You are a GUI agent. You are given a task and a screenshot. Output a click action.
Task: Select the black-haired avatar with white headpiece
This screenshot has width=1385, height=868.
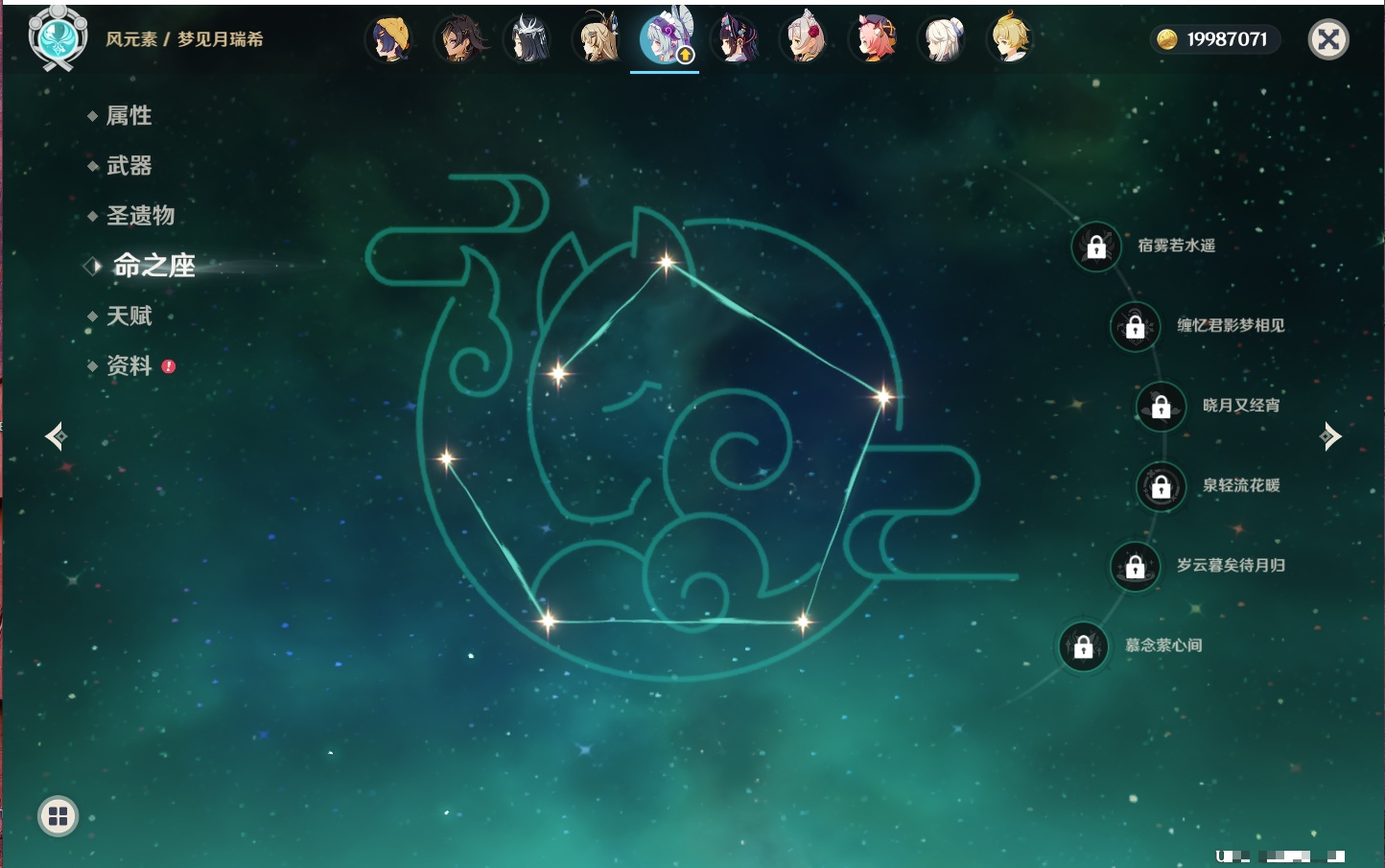pyautogui.click(x=528, y=39)
